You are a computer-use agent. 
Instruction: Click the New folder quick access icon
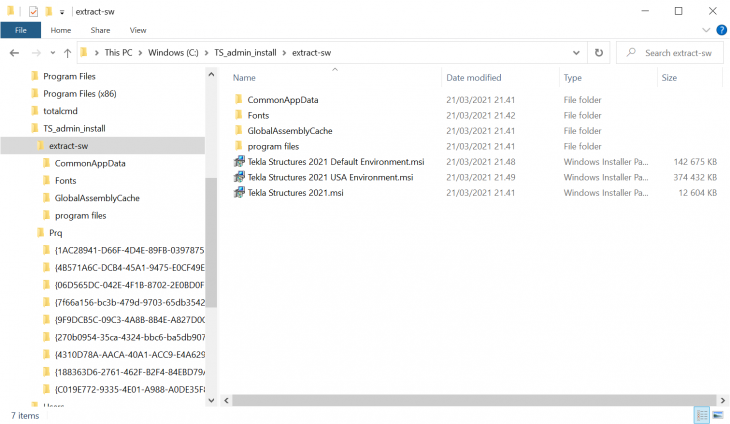[48, 11]
